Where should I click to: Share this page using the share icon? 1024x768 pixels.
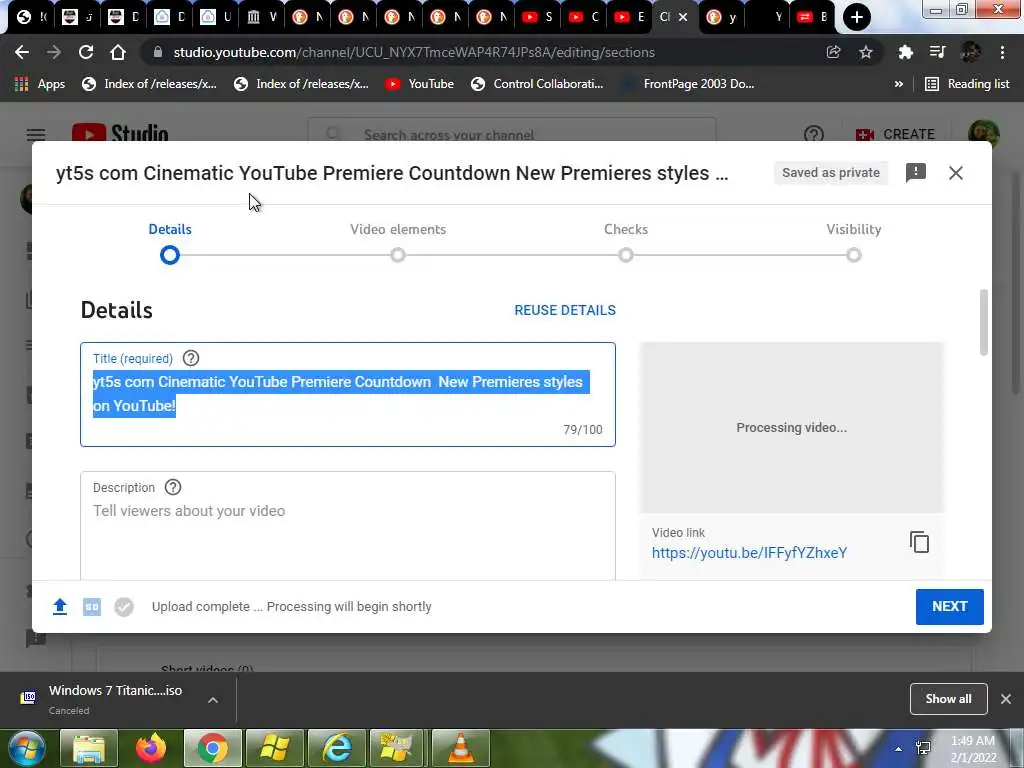point(833,52)
